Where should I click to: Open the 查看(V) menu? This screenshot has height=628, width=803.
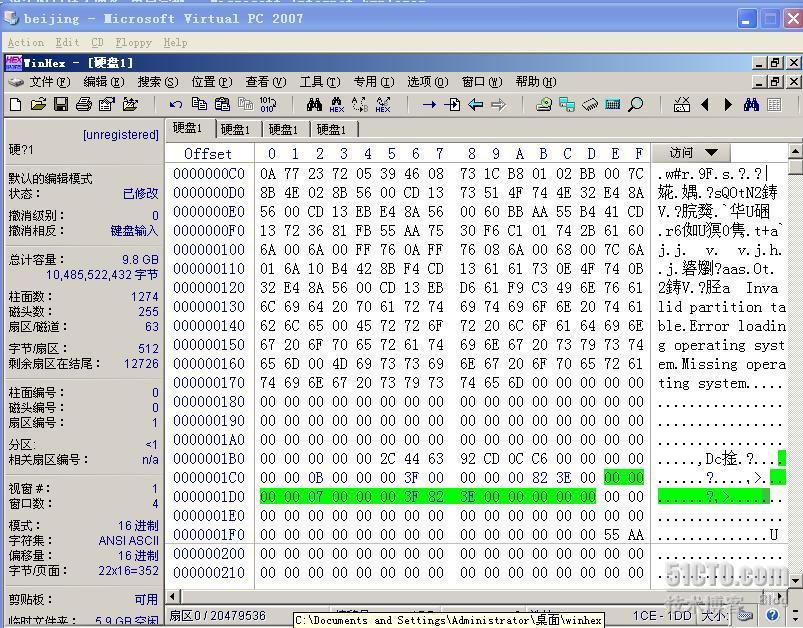click(265, 82)
